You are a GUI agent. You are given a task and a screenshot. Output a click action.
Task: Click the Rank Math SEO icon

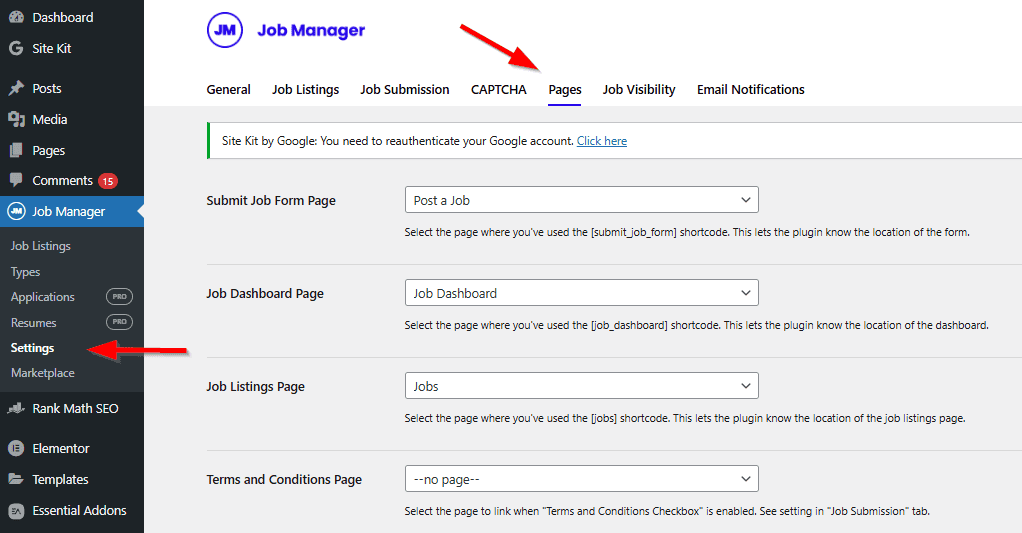point(16,409)
